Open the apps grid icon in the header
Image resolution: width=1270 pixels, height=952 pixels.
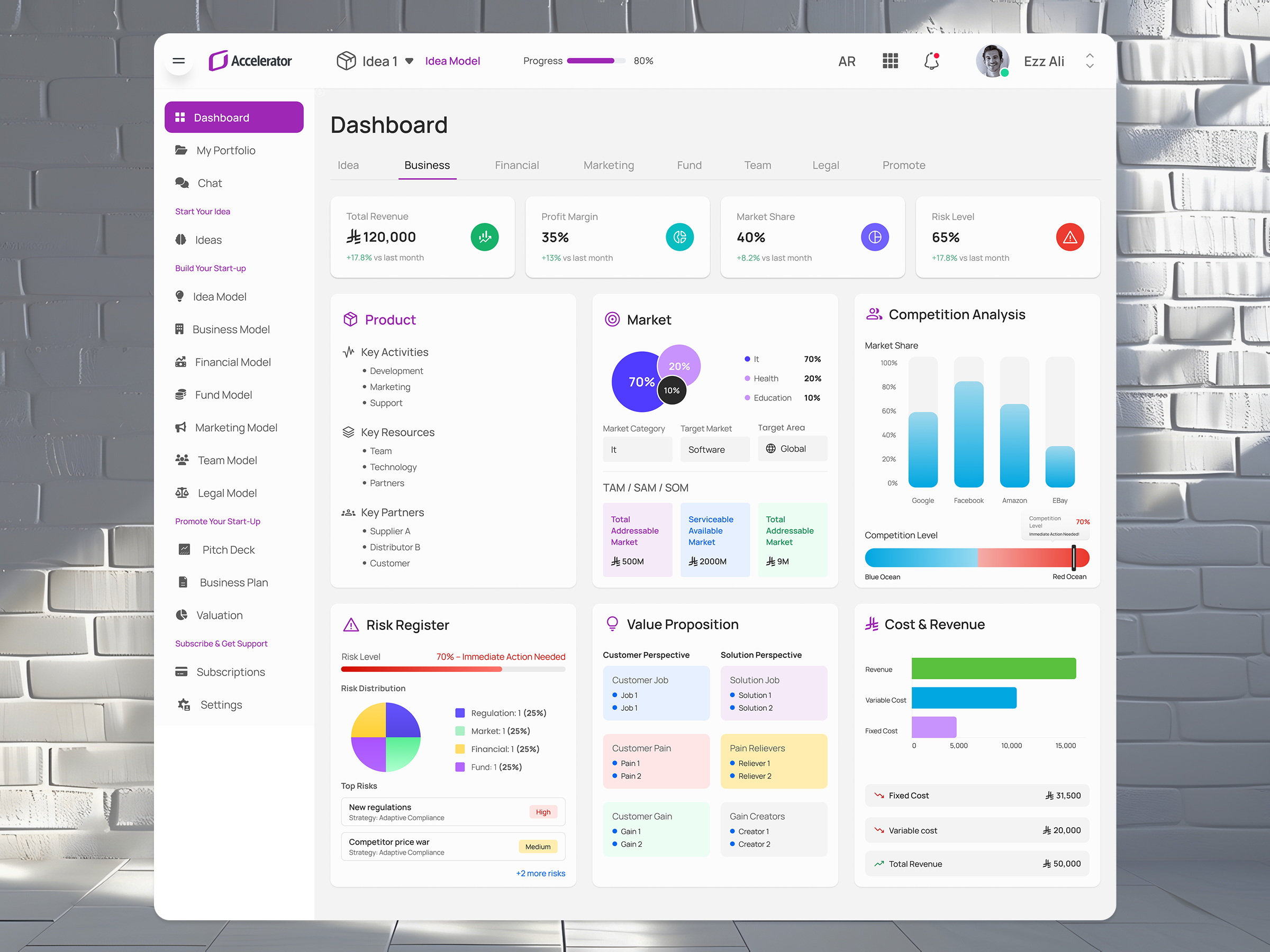pyautogui.click(x=890, y=60)
